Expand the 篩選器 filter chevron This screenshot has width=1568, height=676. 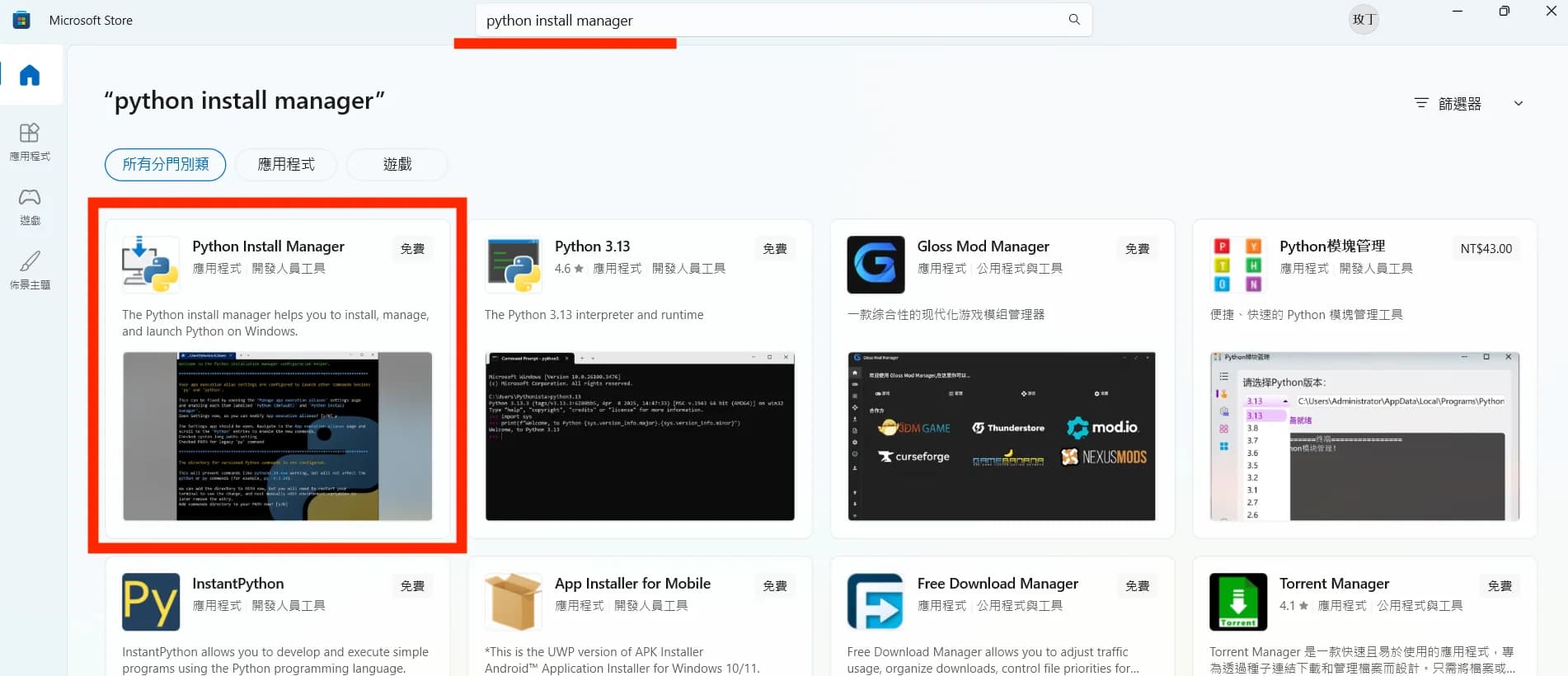pos(1519,103)
